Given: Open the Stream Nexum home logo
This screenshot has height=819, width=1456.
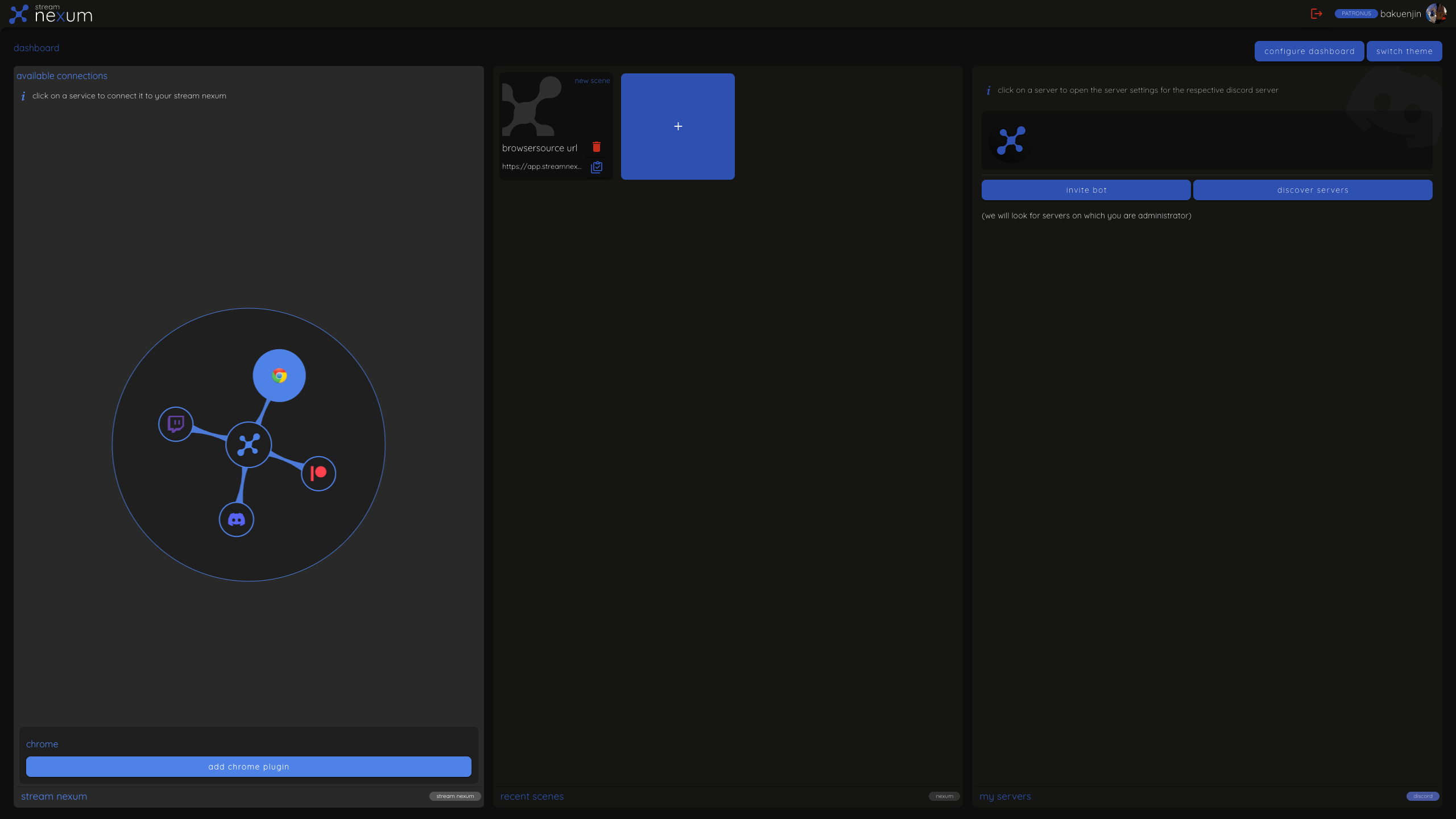Looking at the screenshot, I should pos(51,14).
